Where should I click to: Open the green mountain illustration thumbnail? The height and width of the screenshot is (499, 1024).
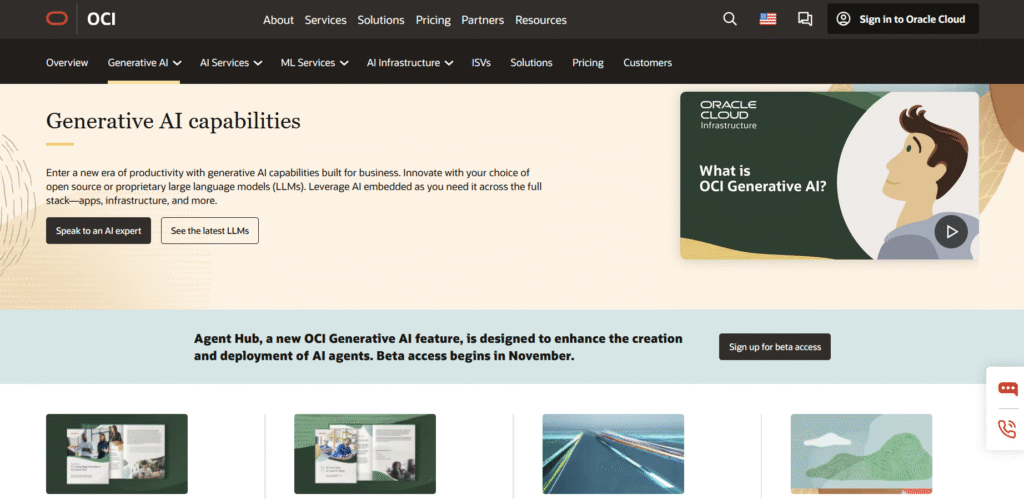pos(860,454)
